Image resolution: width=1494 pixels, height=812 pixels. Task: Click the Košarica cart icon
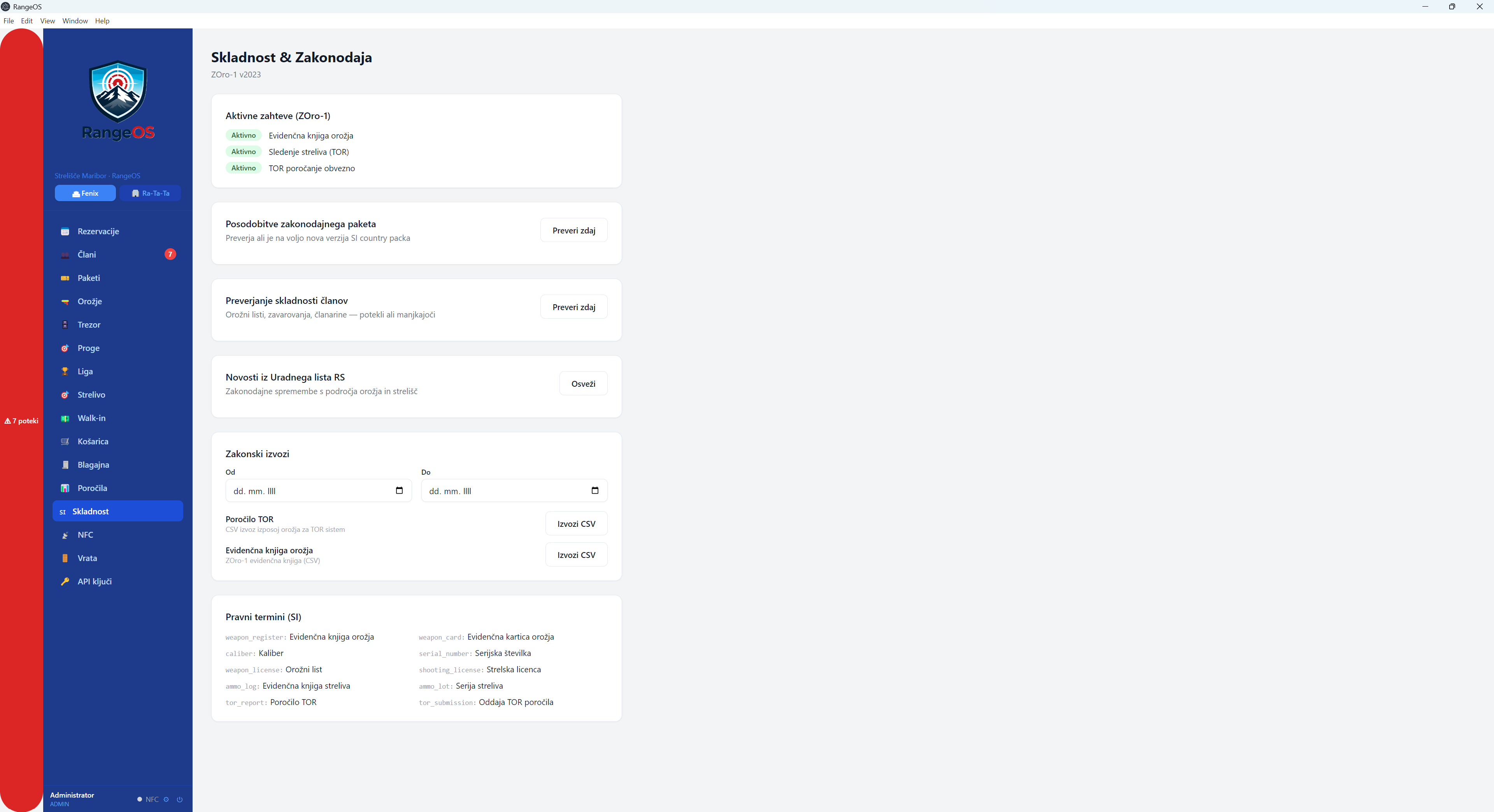pos(65,441)
